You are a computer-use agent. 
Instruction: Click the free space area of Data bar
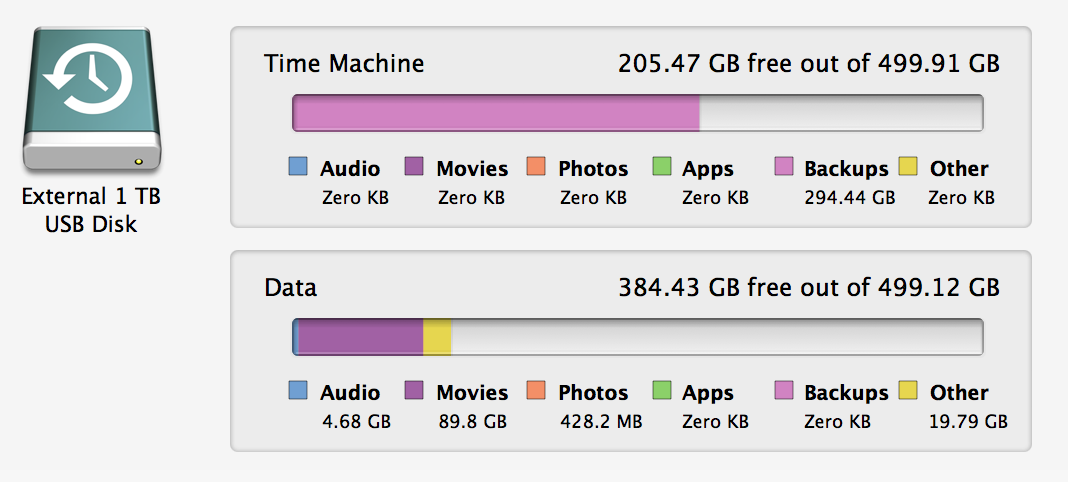coord(715,337)
